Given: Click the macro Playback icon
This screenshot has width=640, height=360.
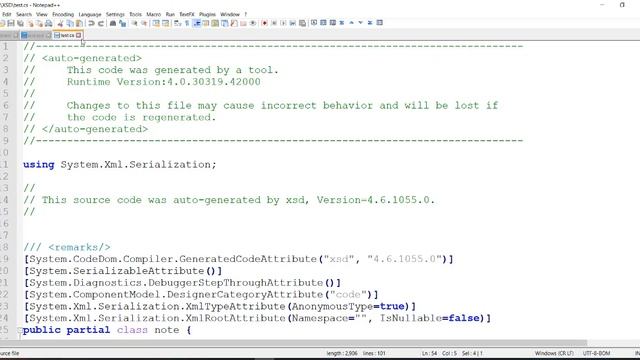Looking at the screenshot, I should click(283, 23).
